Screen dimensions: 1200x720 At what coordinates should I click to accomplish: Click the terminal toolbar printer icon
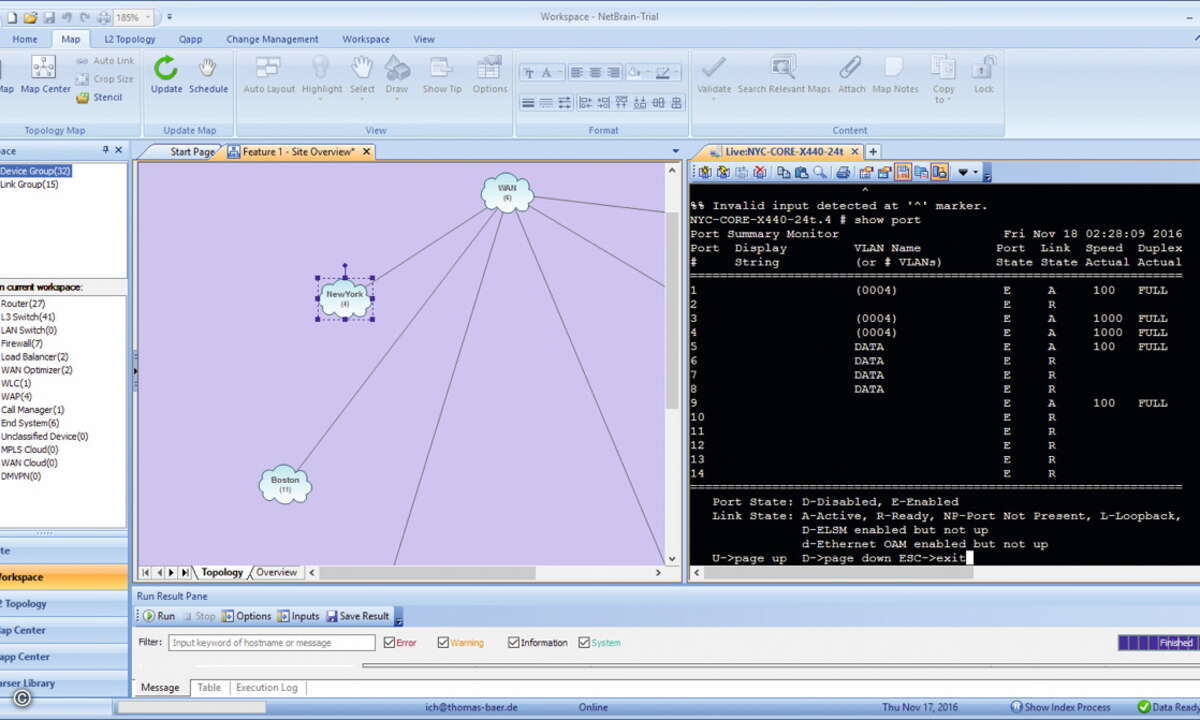[x=843, y=172]
